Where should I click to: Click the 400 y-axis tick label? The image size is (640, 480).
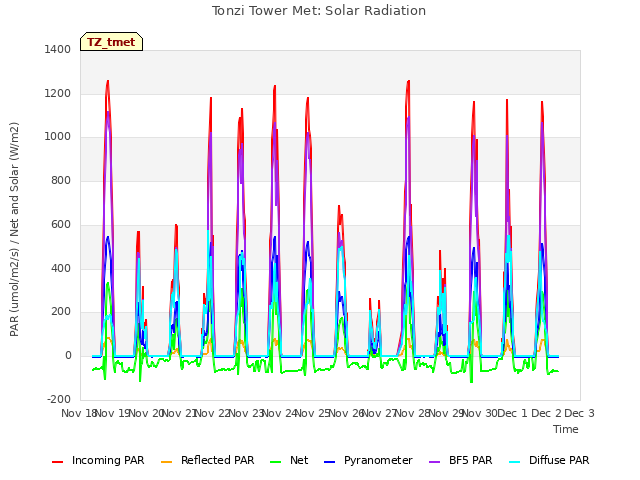pyautogui.click(x=61, y=269)
